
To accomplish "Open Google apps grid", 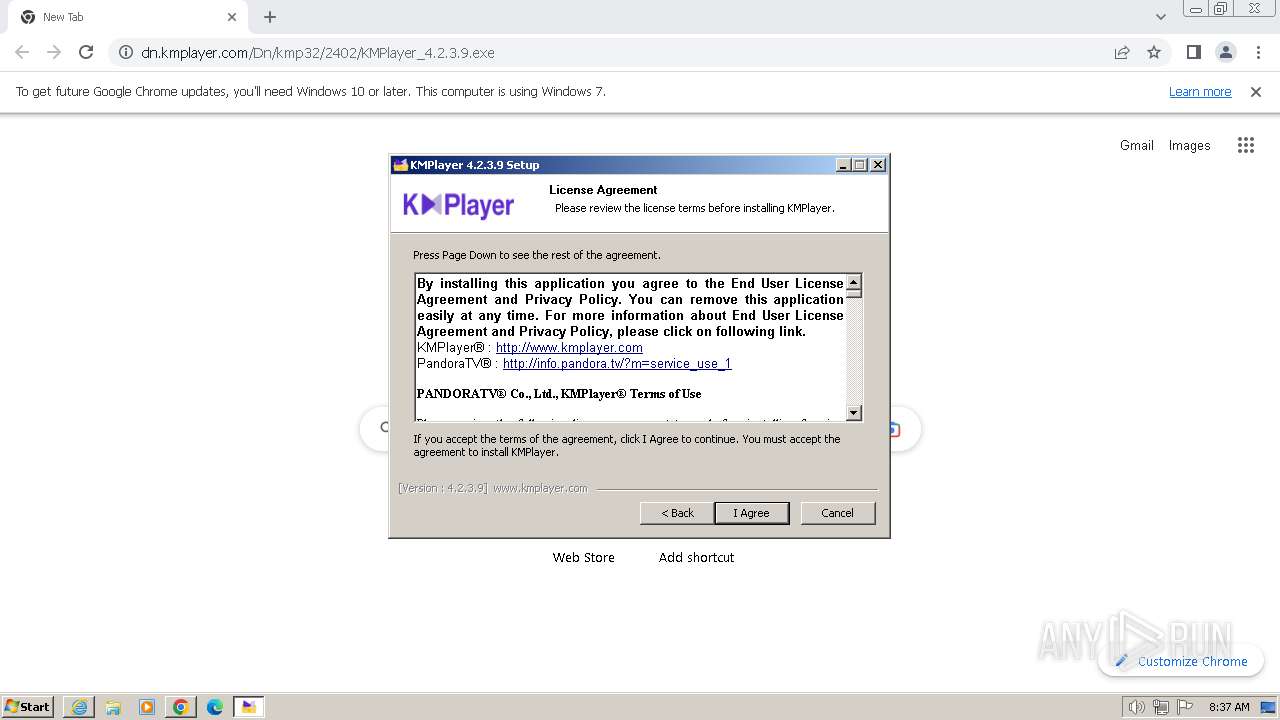I will tap(1245, 145).
